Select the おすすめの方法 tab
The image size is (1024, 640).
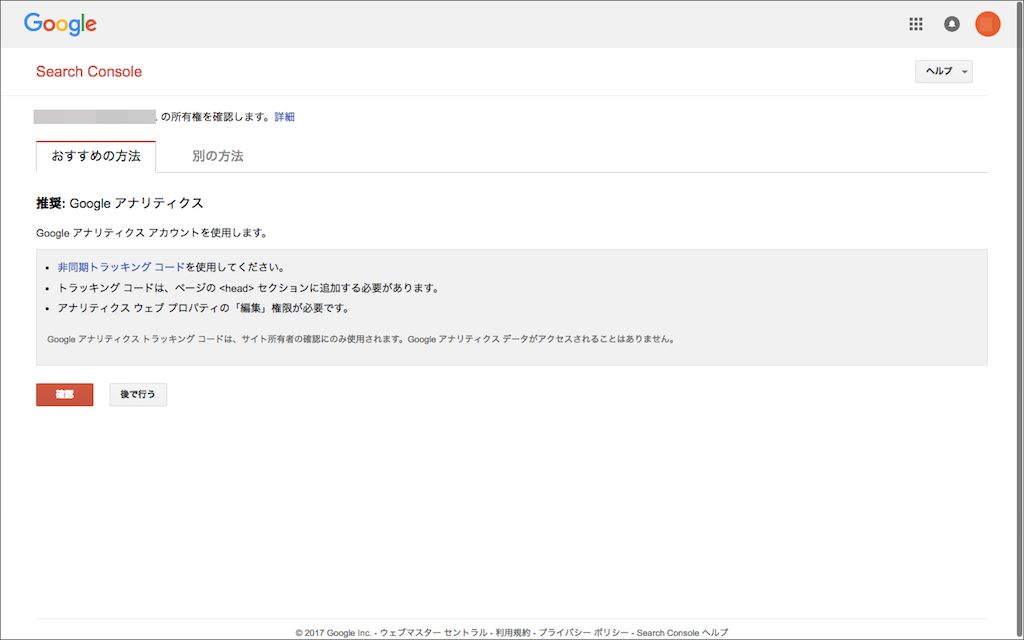96,156
